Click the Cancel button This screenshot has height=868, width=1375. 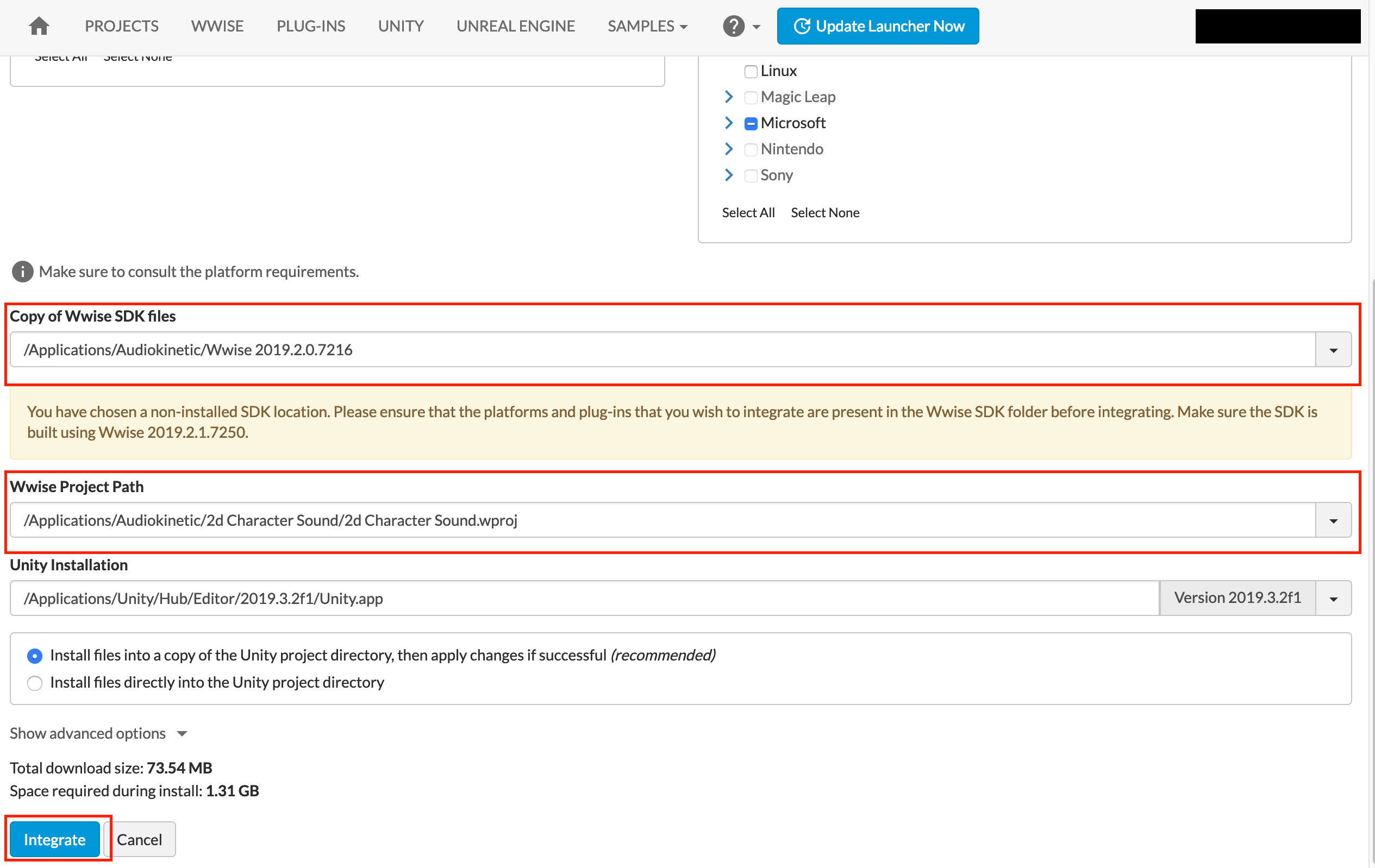pyautogui.click(x=139, y=840)
